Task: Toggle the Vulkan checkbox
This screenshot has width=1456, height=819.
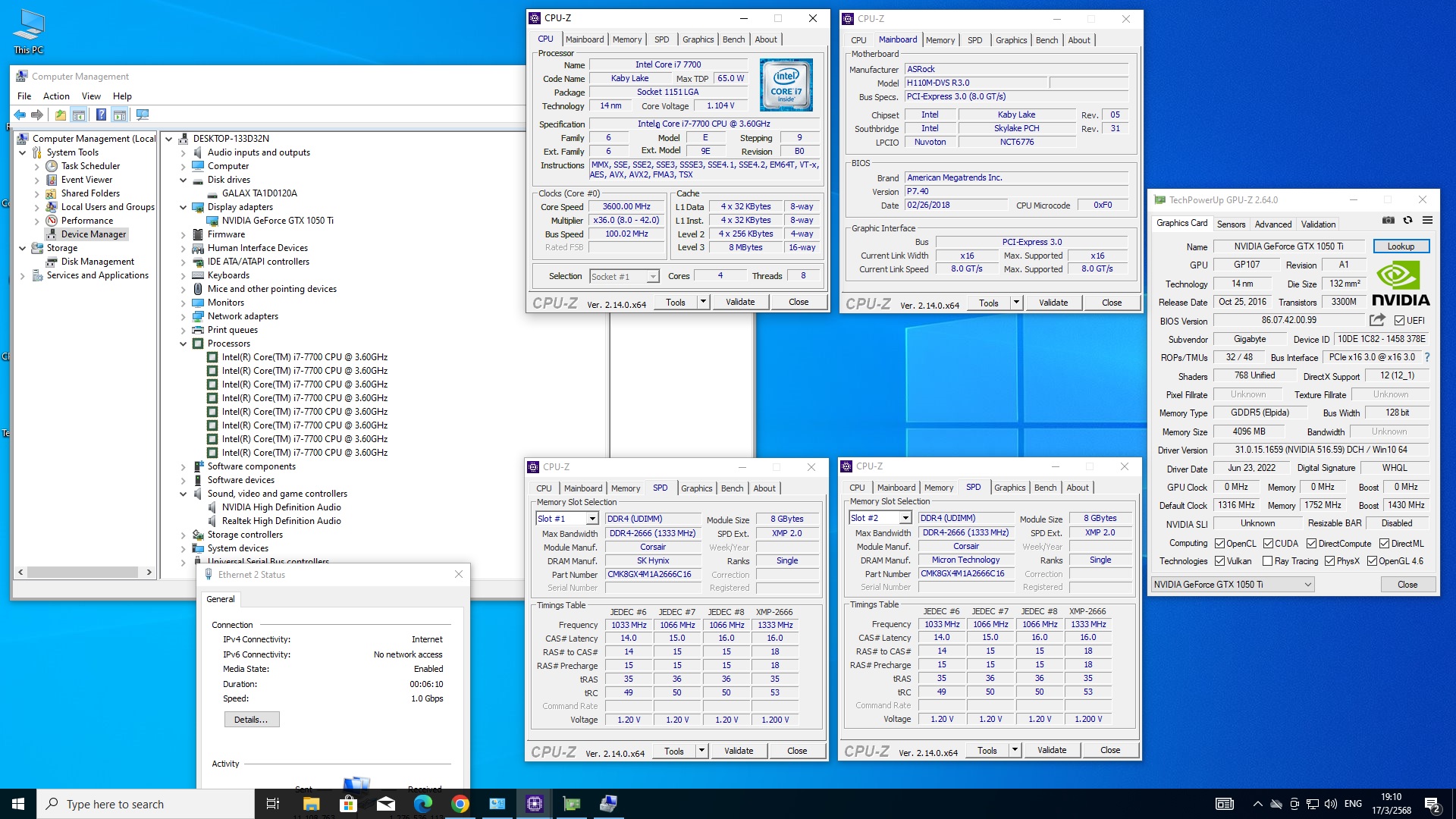Action: click(x=1219, y=561)
